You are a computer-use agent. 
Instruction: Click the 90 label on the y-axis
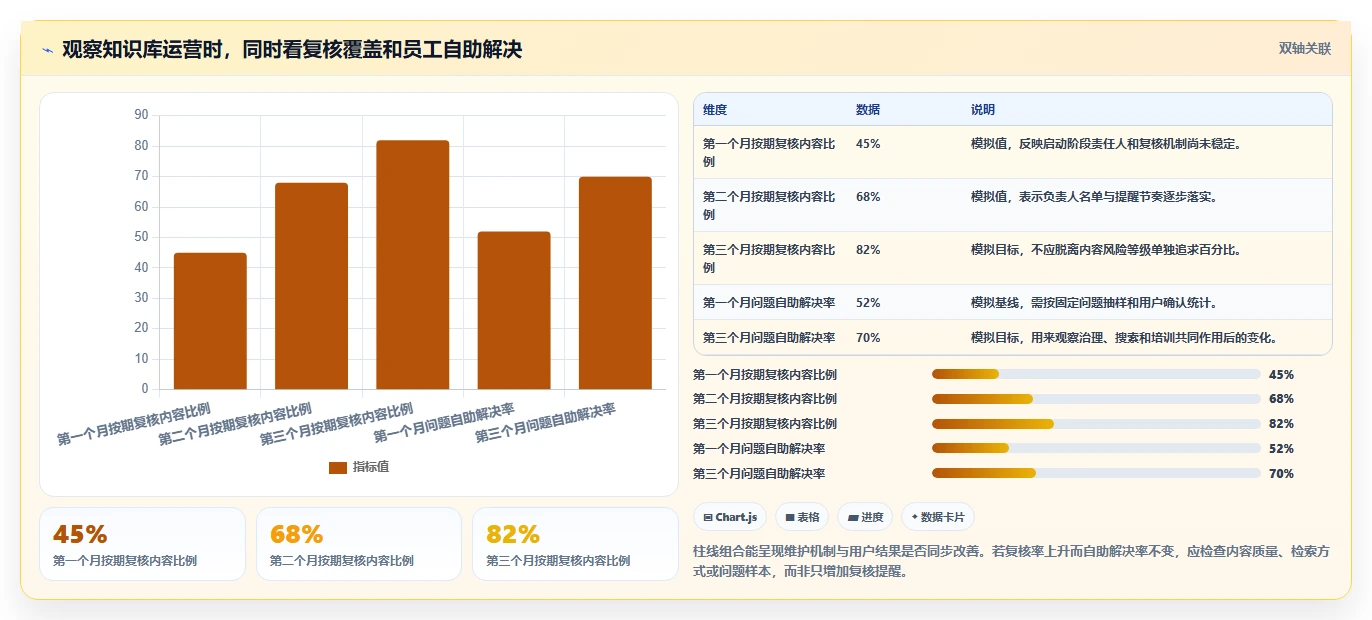[x=141, y=115]
